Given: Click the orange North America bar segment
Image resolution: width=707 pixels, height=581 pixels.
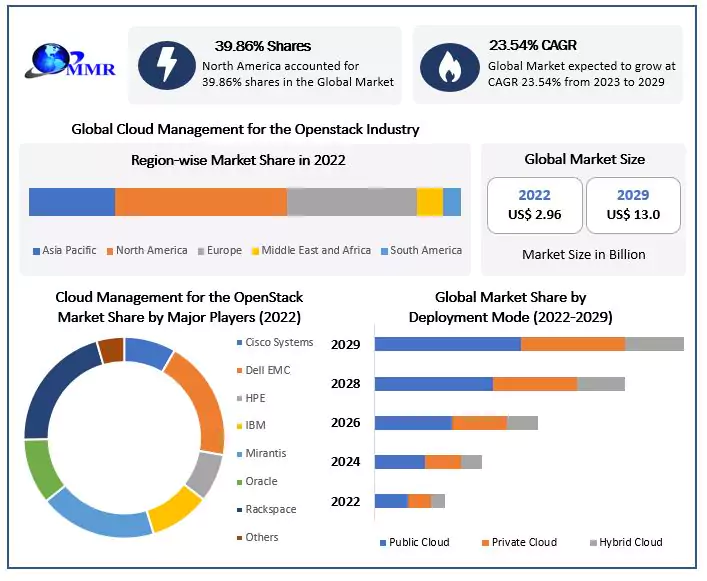Looking at the screenshot, I should point(200,201).
